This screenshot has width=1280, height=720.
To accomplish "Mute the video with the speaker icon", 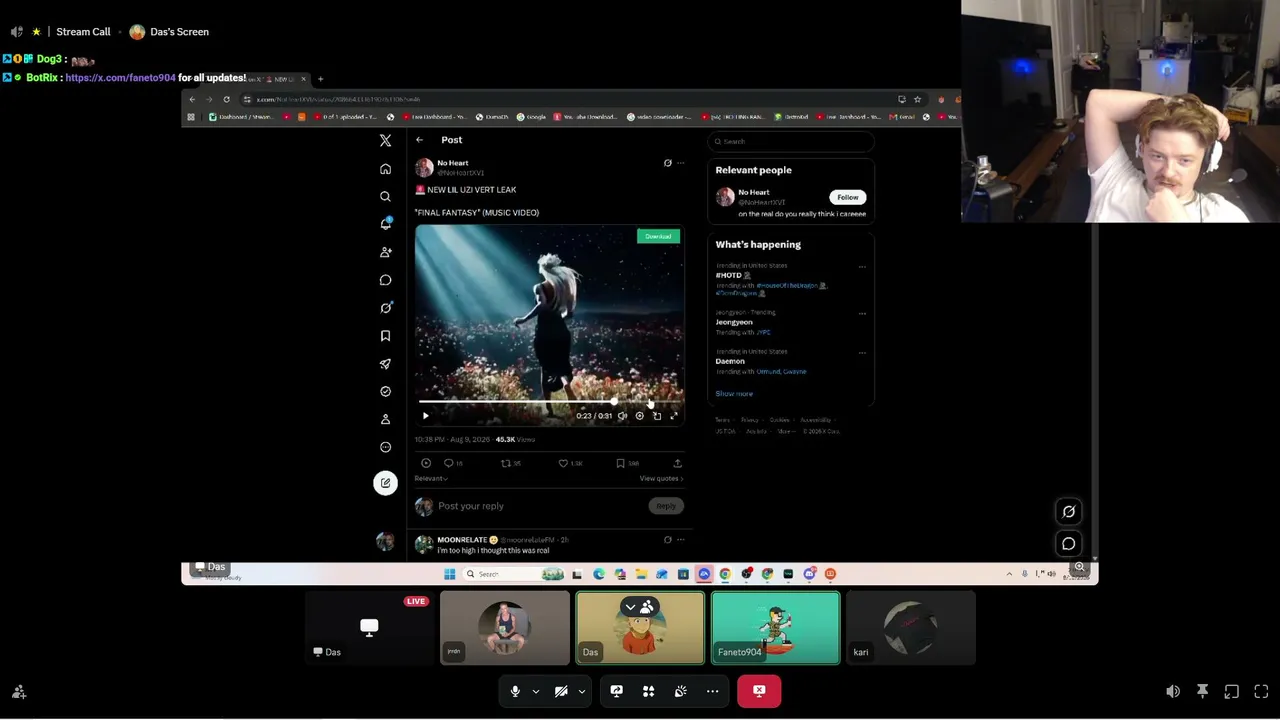I will (x=622, y=416).
